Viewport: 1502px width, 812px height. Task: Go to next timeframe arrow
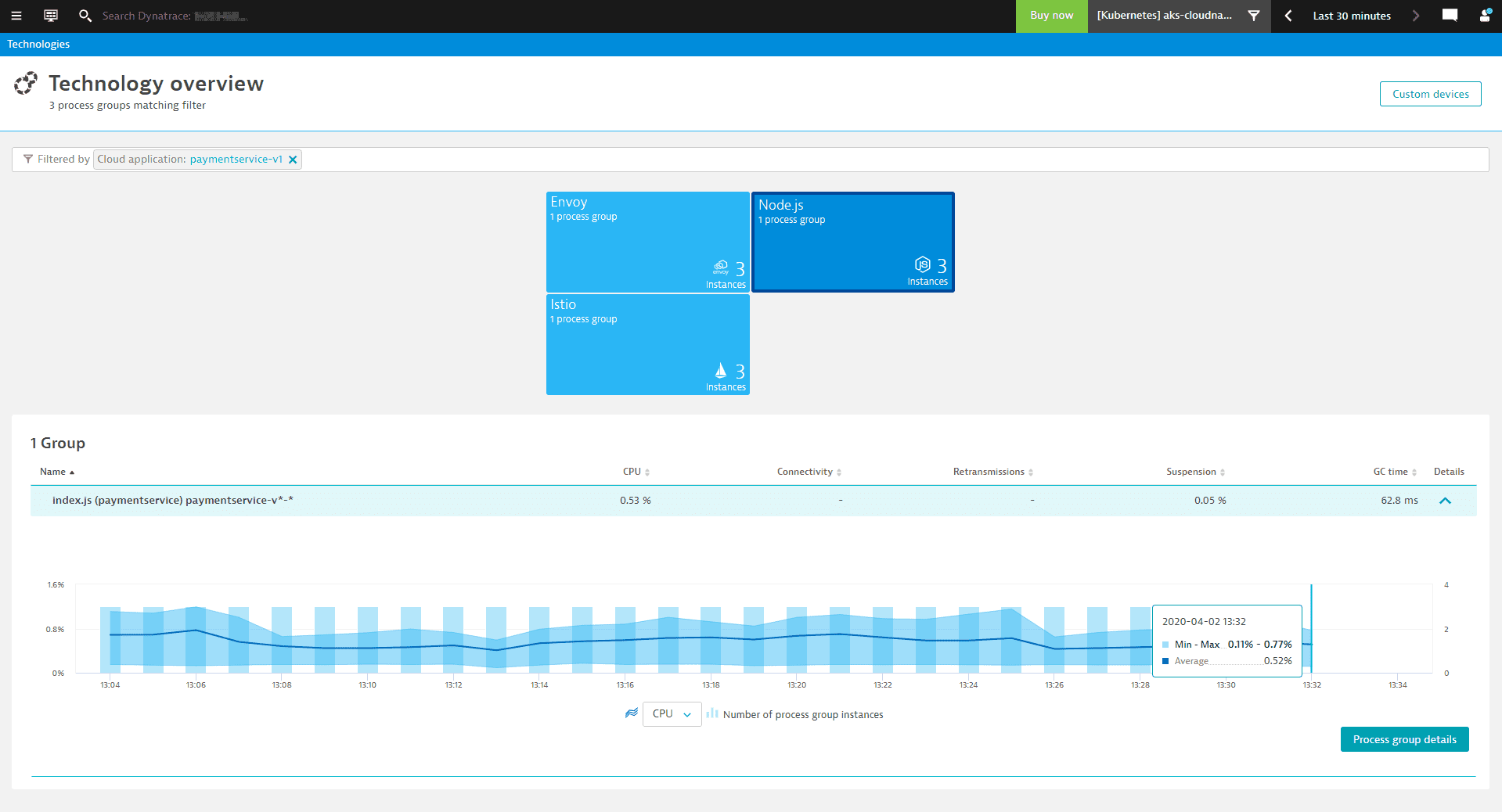1415,16
